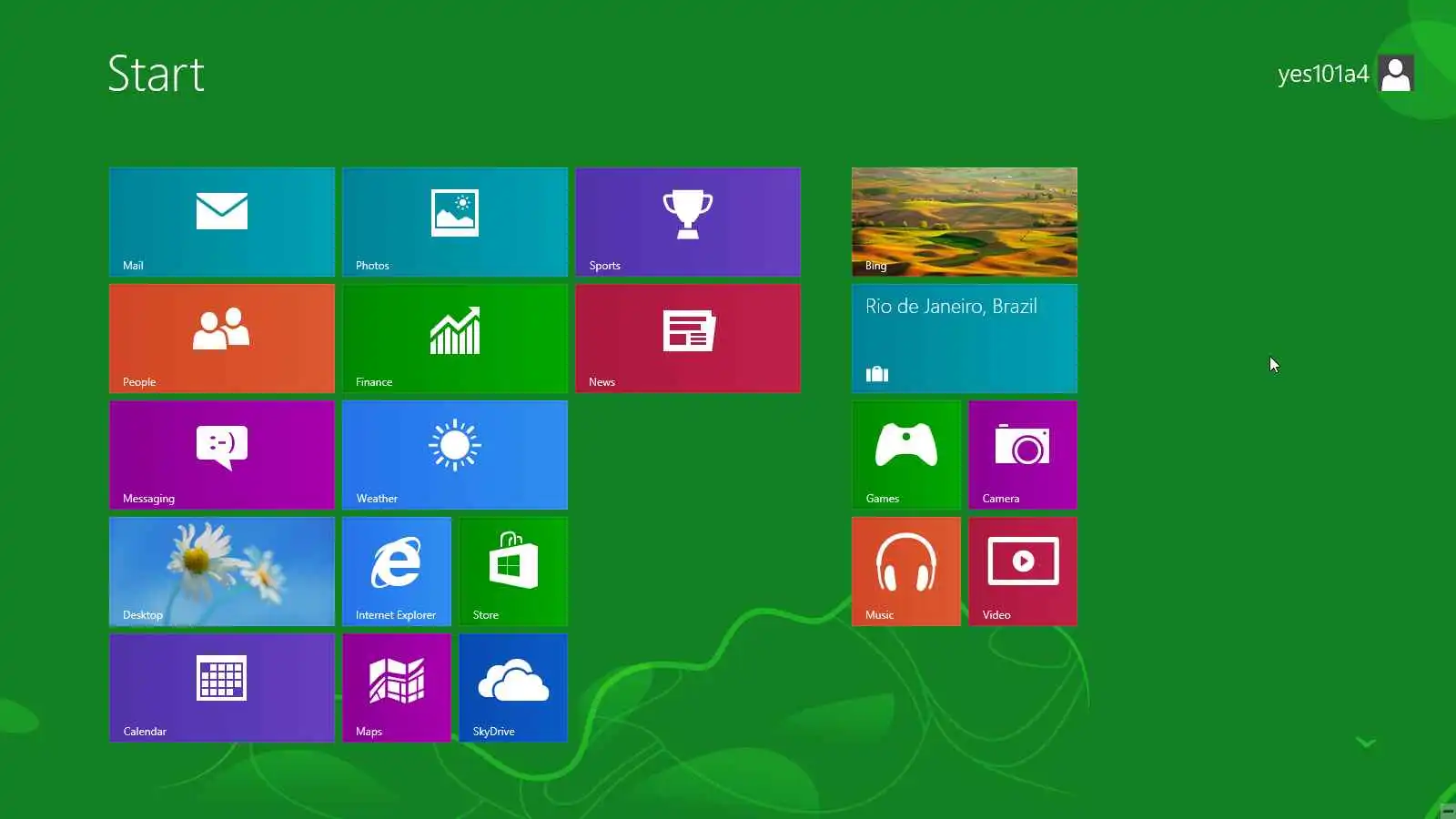The height and width of the screenshot is (819, 1456).
Task: Launch the Maps tile
Action: [x=397, y=688]
